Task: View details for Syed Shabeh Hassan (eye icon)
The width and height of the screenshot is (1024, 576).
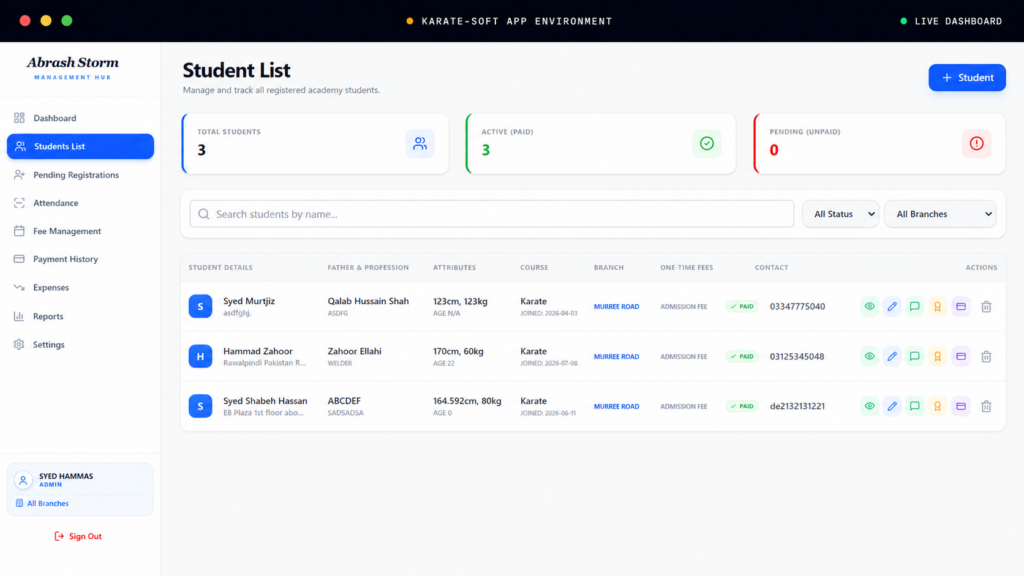Action: pos(869,406)
